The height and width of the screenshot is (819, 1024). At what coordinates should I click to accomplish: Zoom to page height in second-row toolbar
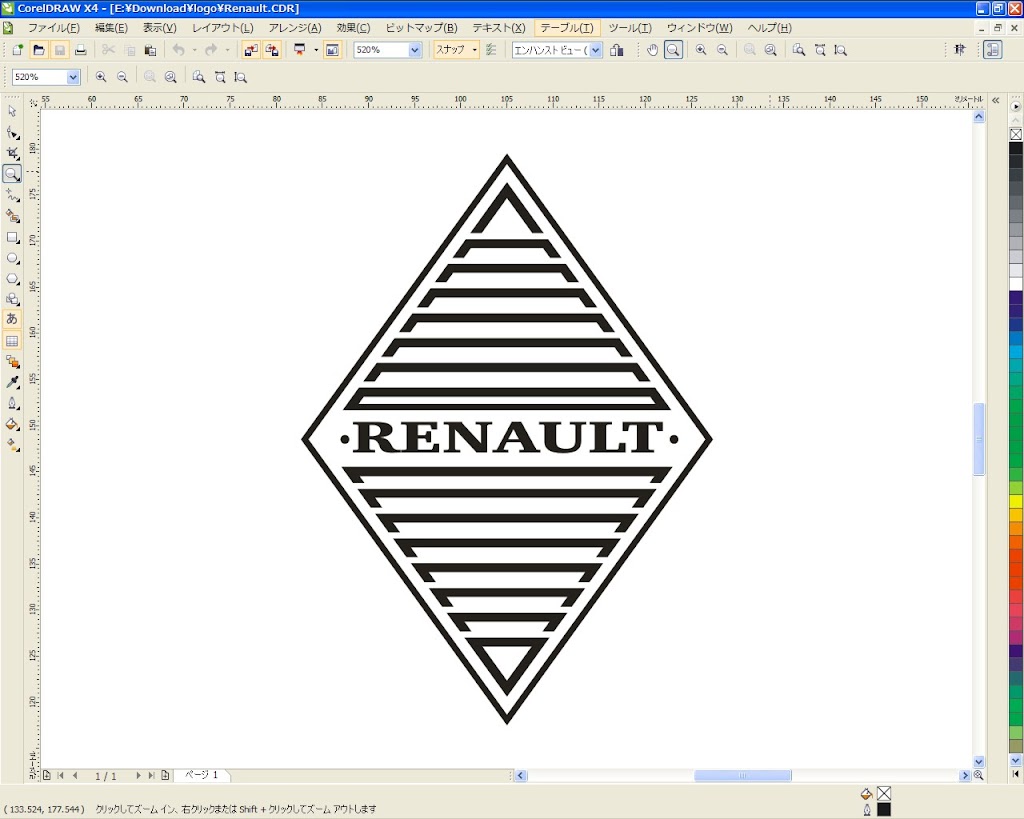pyautogui.click(x=240, y=77)
